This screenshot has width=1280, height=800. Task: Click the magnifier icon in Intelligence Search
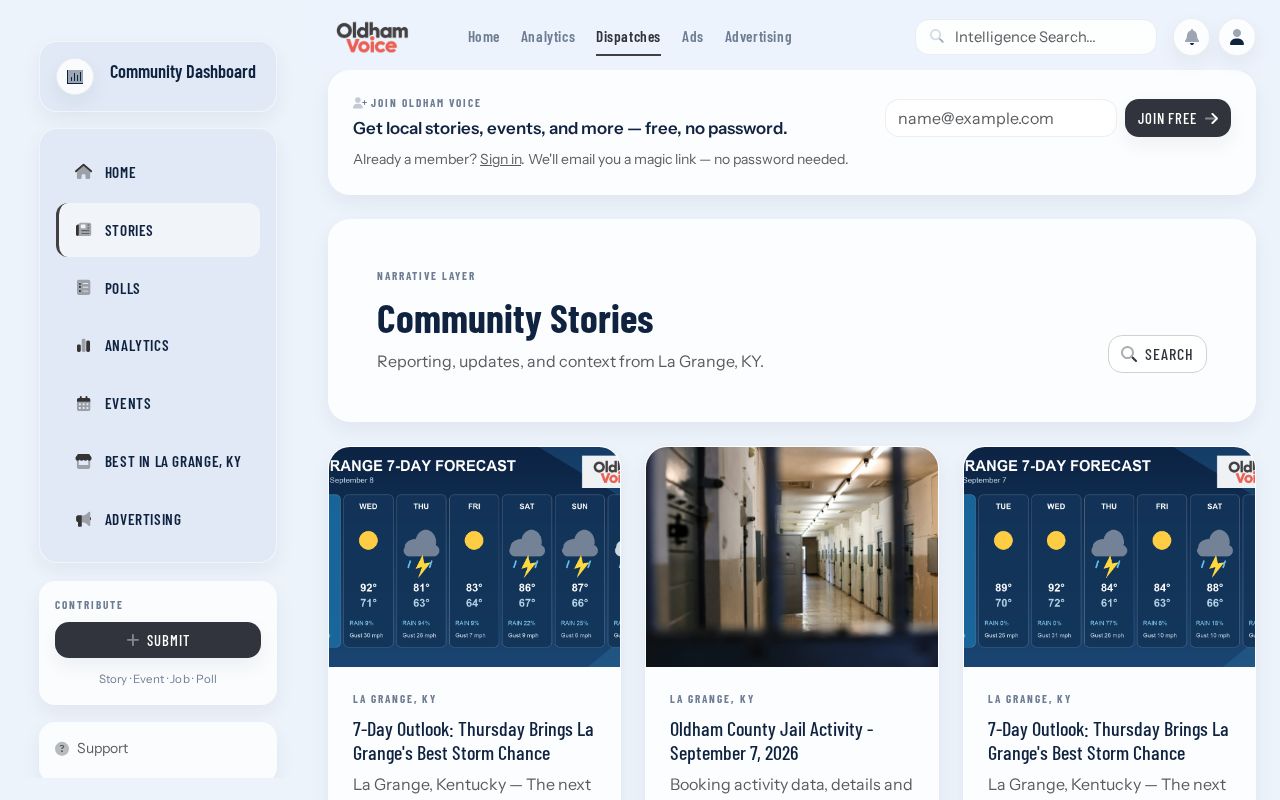coord(937,36)
